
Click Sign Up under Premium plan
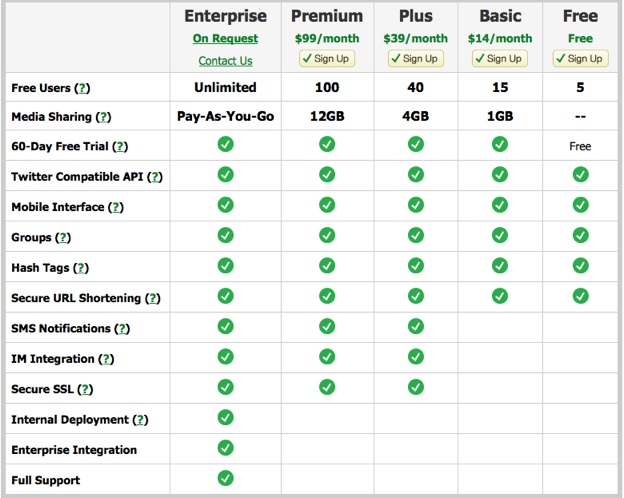[327, 59]
